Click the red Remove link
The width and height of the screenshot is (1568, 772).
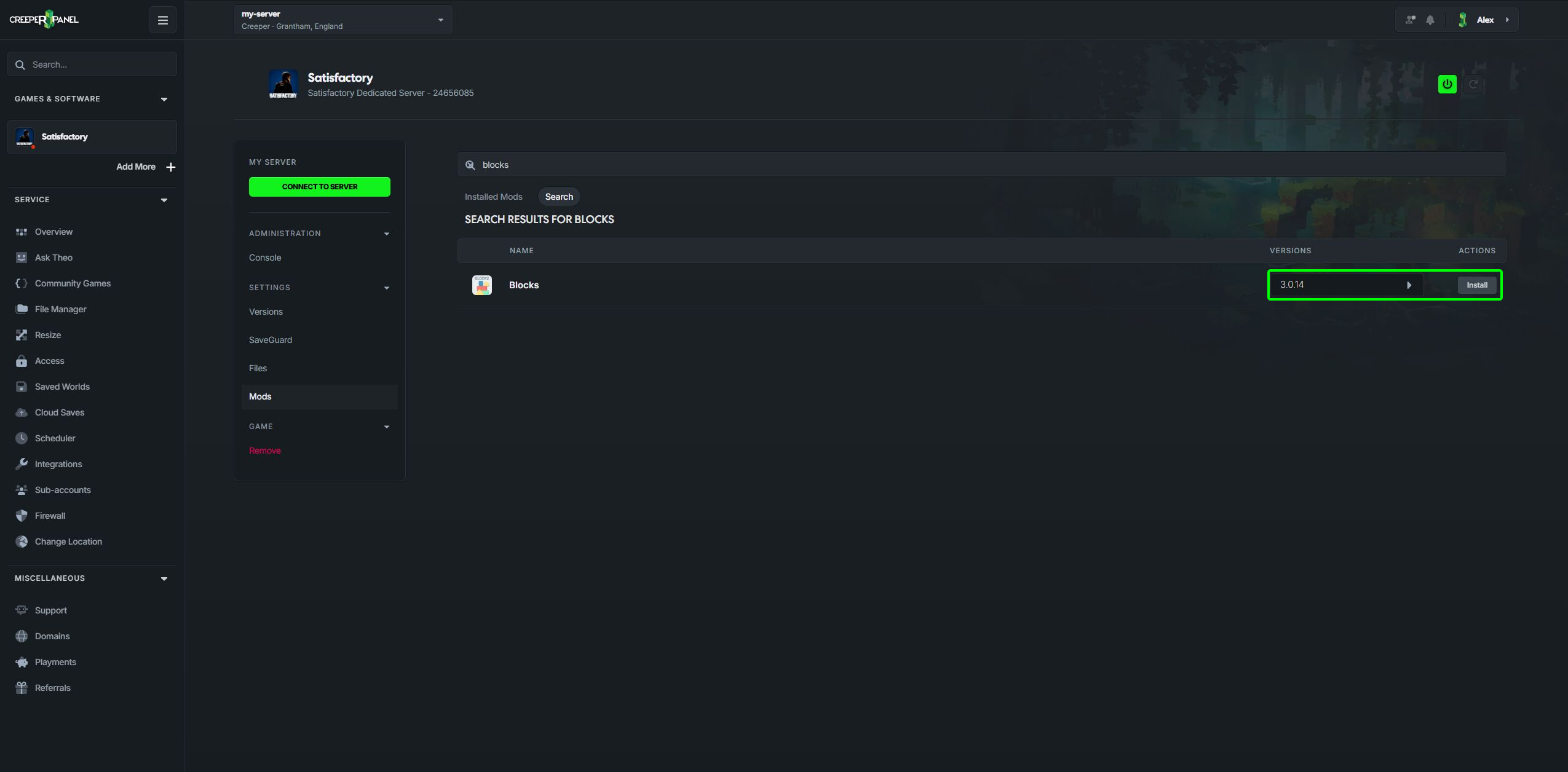pyautogui.click(x=265, y=451)
